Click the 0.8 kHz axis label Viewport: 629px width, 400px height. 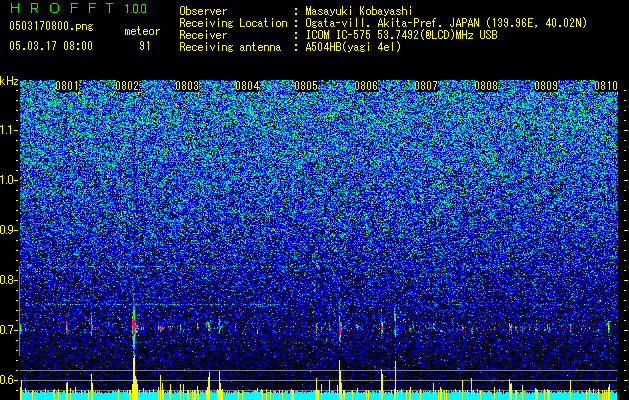[x=8, y=280]
